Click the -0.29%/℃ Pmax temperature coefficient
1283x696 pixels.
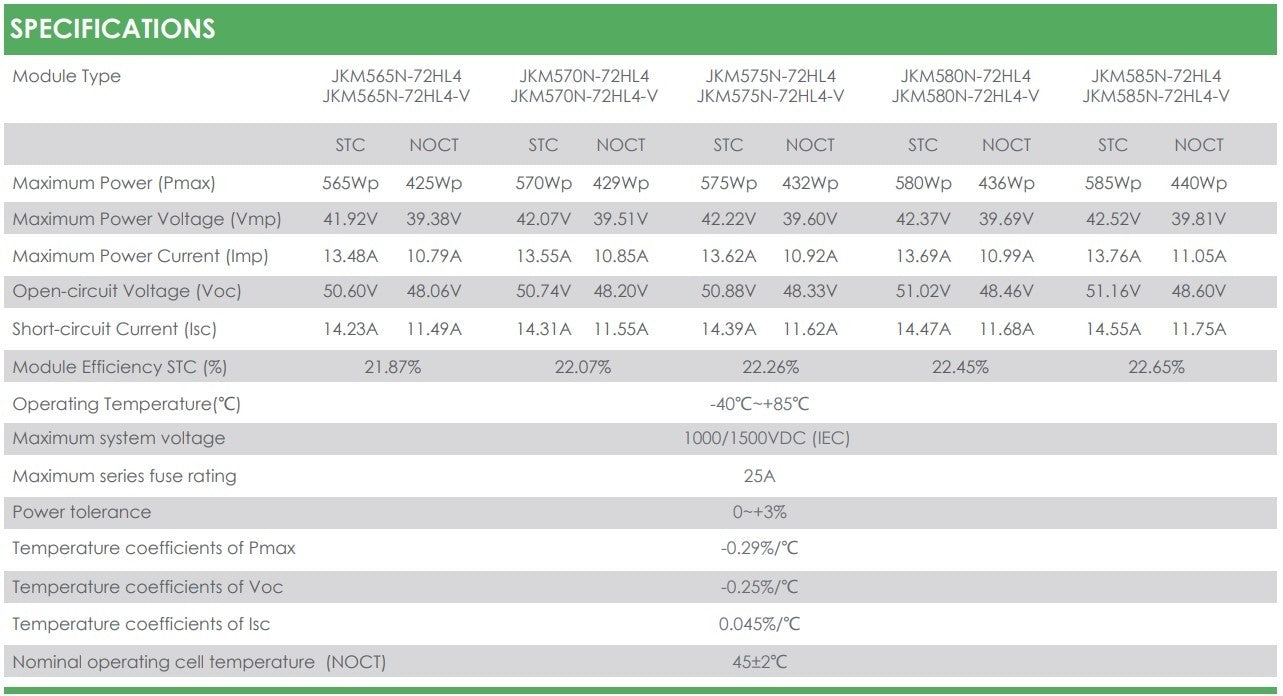(x=759, y=548)
